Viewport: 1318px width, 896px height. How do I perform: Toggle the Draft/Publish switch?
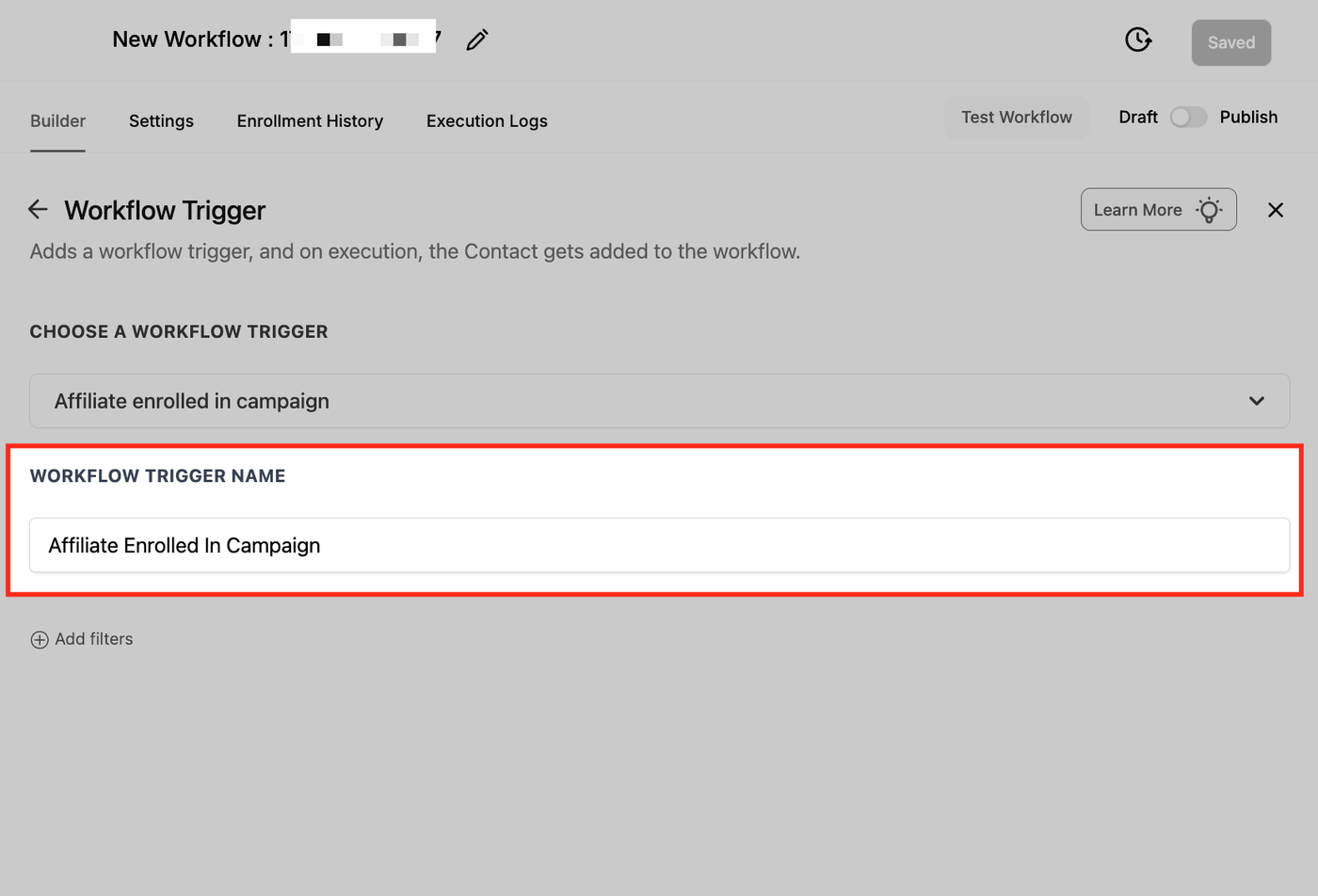(1188, 118)
